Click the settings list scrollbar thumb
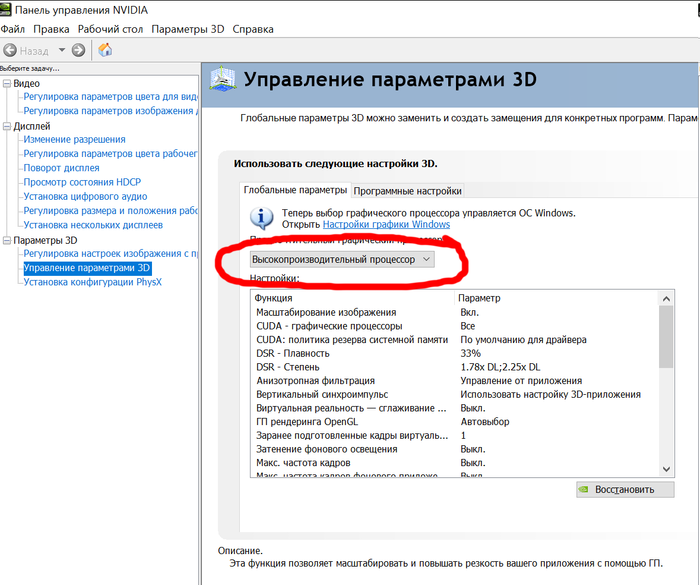The width and height of the screenshot is (700, 585). coord(666,337)
